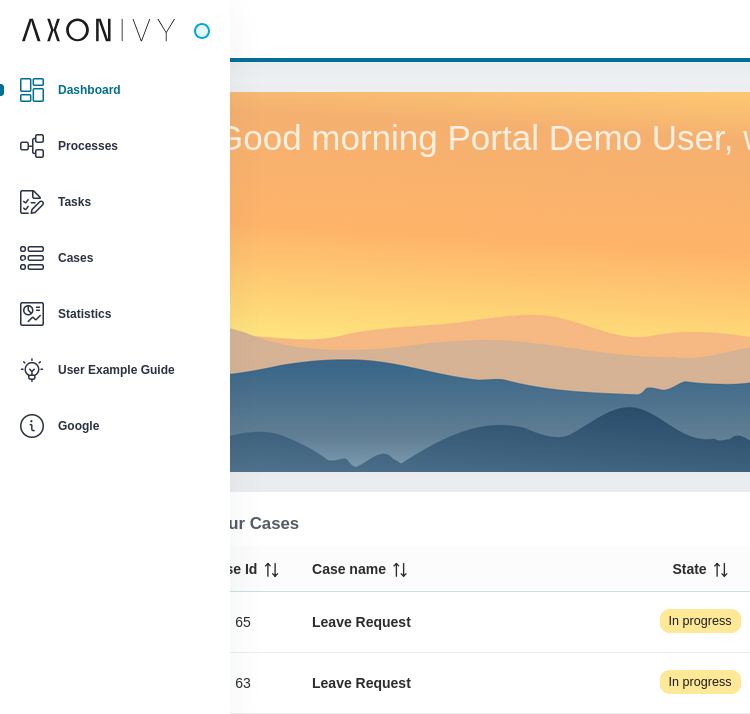Click the Statistics chart icon

pos(32,314)
